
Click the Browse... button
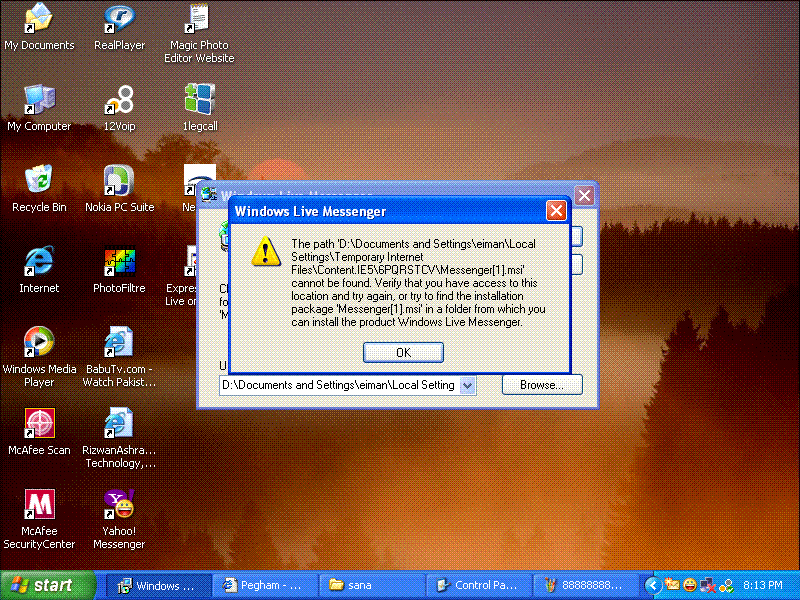coord(541,385)
